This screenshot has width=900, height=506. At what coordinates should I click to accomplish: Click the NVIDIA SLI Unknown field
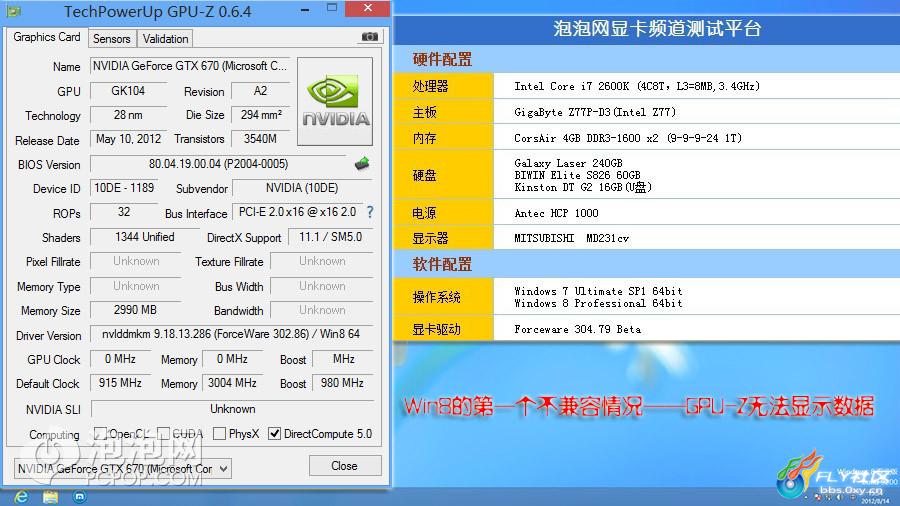pos(232,409)
